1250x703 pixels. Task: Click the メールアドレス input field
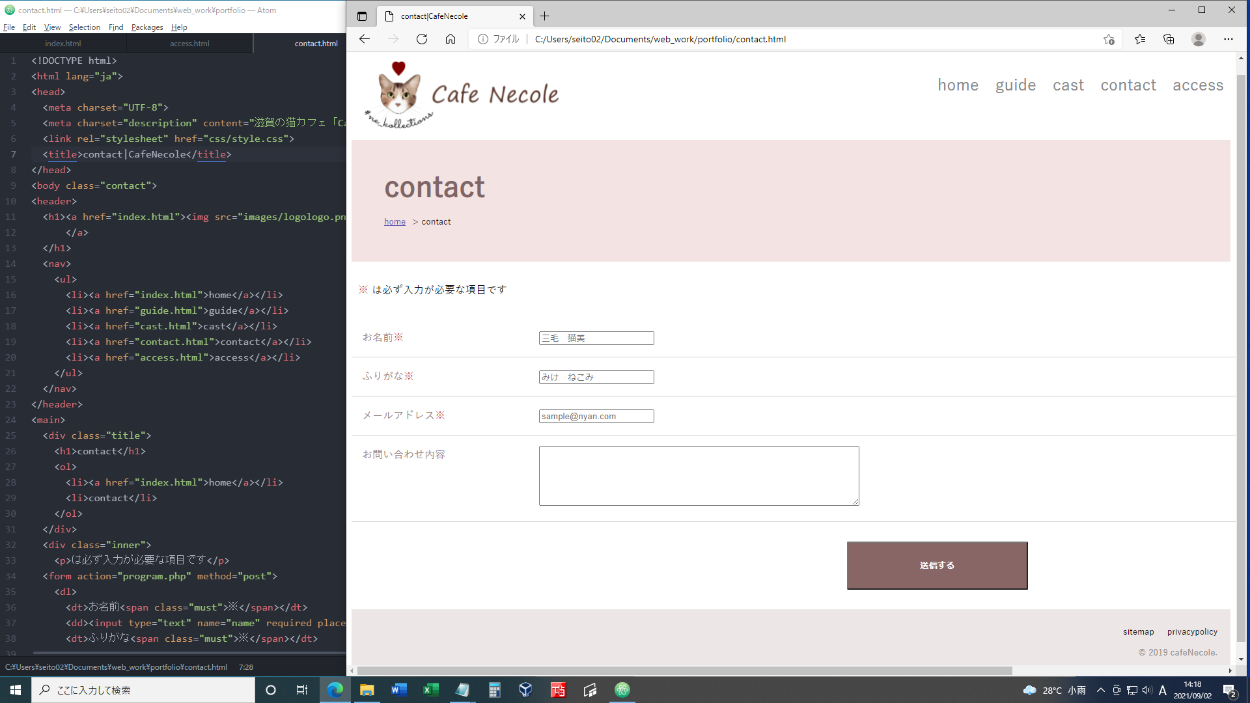[x=596, y=416]
